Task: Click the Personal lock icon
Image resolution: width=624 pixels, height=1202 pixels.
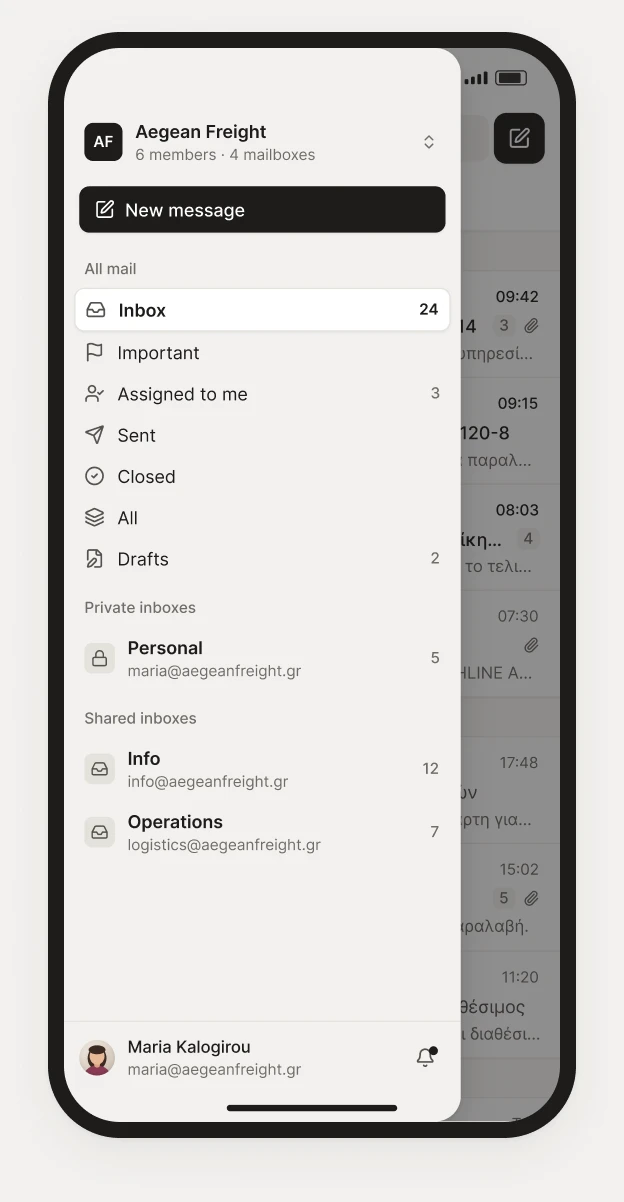Action: [x=100, y=658]
